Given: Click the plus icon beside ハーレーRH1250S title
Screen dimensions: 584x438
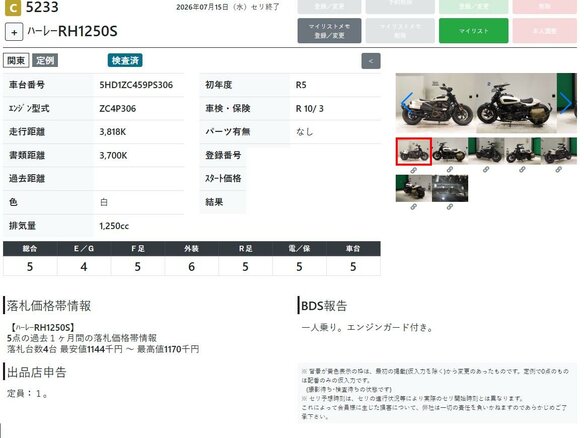Looking at the screenshot, I should pyautogui.click(x=14, y=32).
